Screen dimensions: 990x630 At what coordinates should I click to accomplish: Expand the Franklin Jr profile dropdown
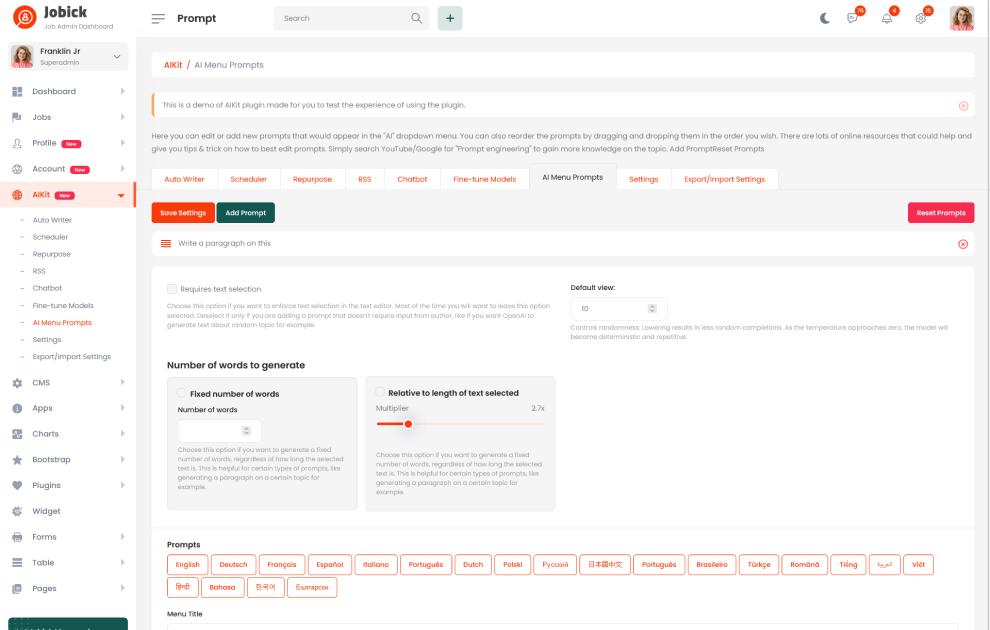[x=117, y=57]
